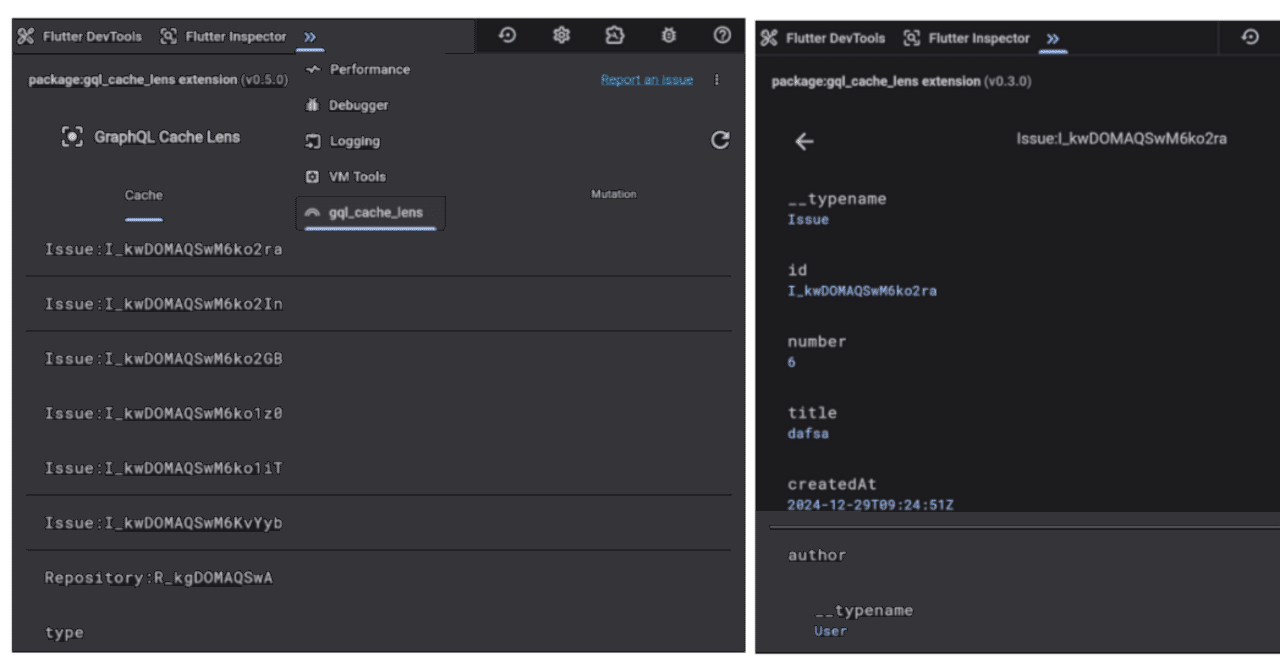The width and height of the screenshot is (1280, 670).
Task: Click the GraphQL Cache Lens logo icon
Action: [72, 137]
